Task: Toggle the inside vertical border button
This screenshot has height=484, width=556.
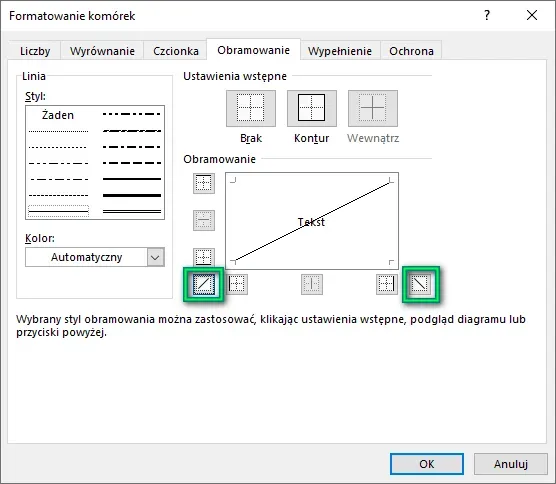Action: pos(312,284)
